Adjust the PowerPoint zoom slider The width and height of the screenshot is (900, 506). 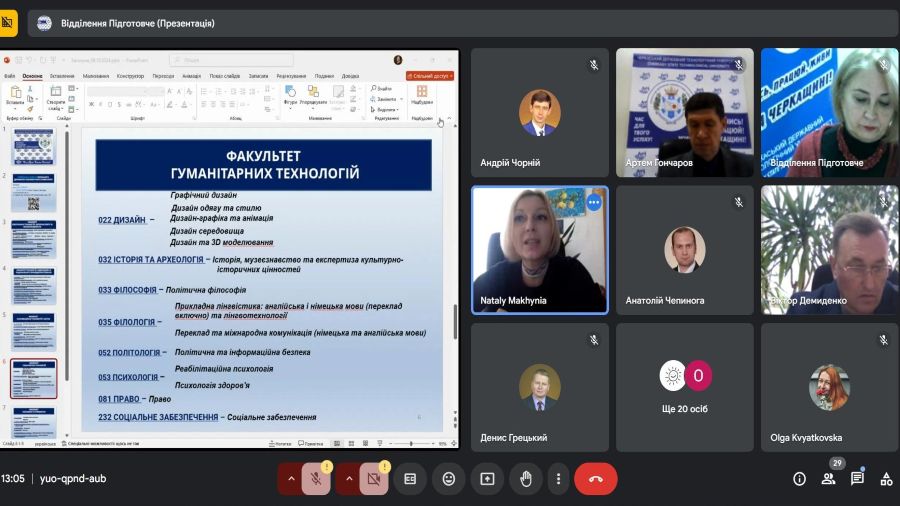(x=411, y=443)
